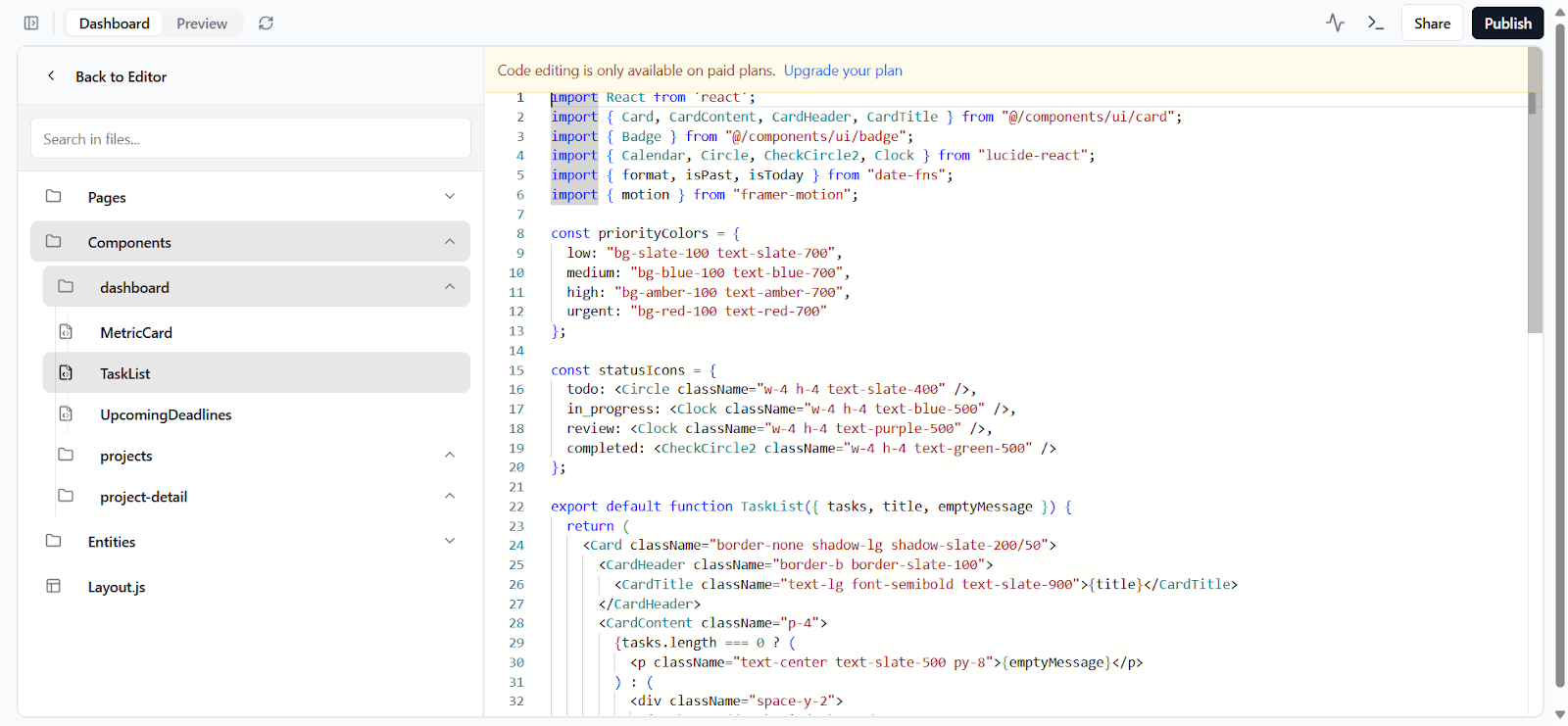Open the Upgrade your plan link

click(x=843, y=71)
